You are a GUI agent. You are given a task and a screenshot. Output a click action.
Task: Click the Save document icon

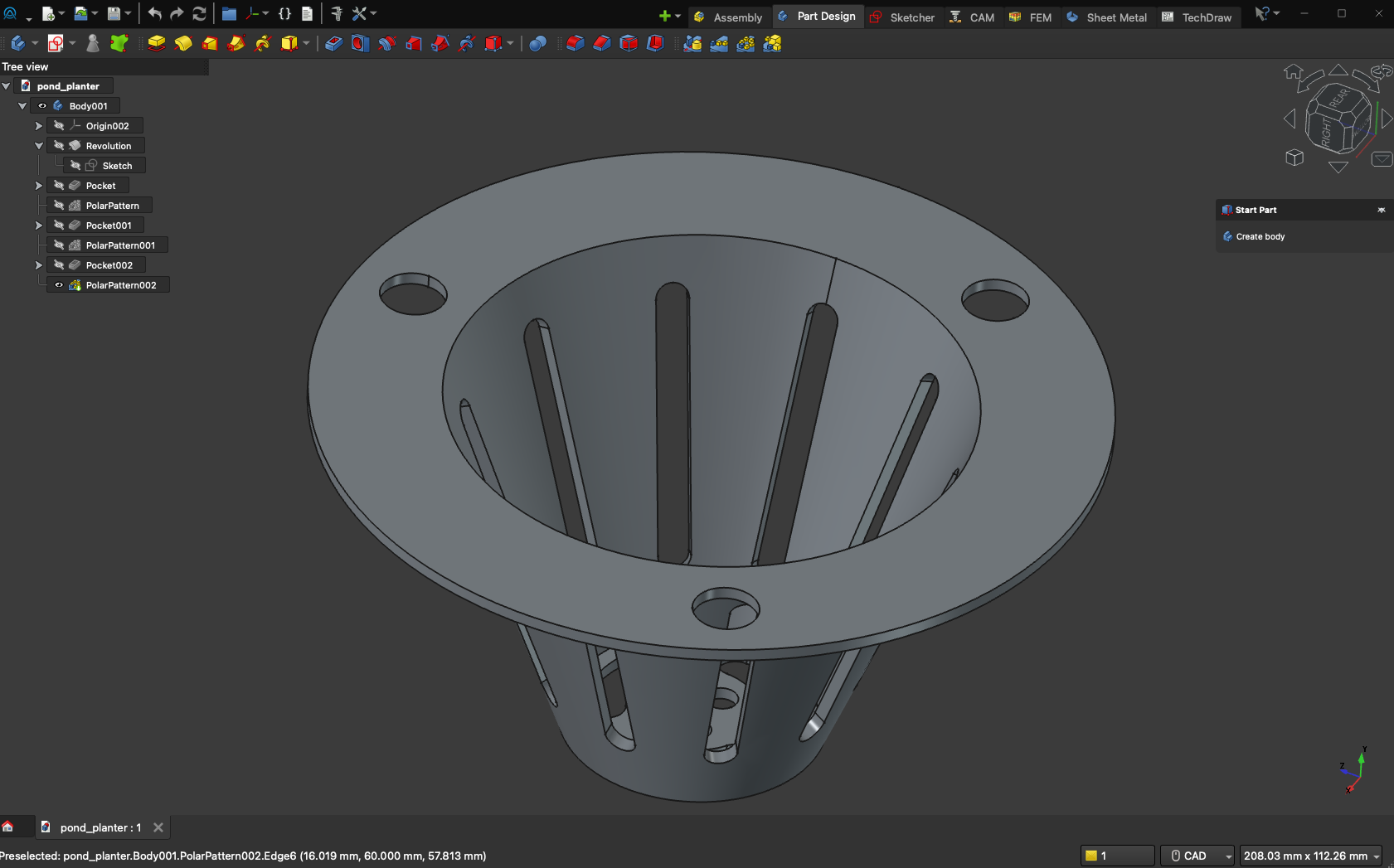[114, 13]
